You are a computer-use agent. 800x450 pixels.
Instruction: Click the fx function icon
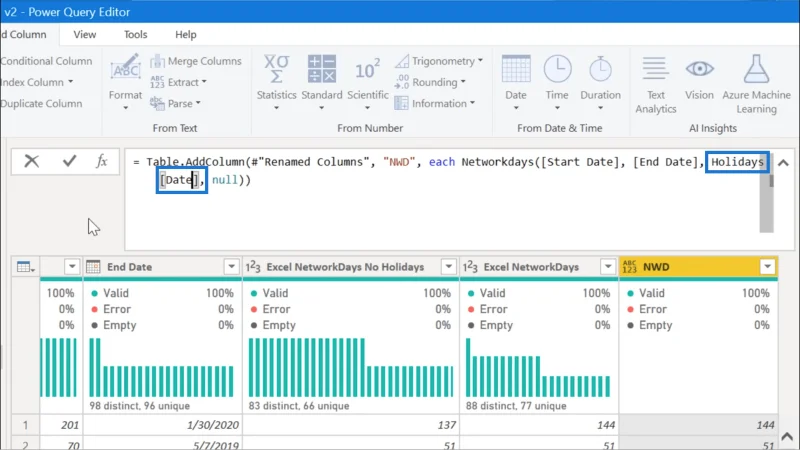tap(102, 161)
